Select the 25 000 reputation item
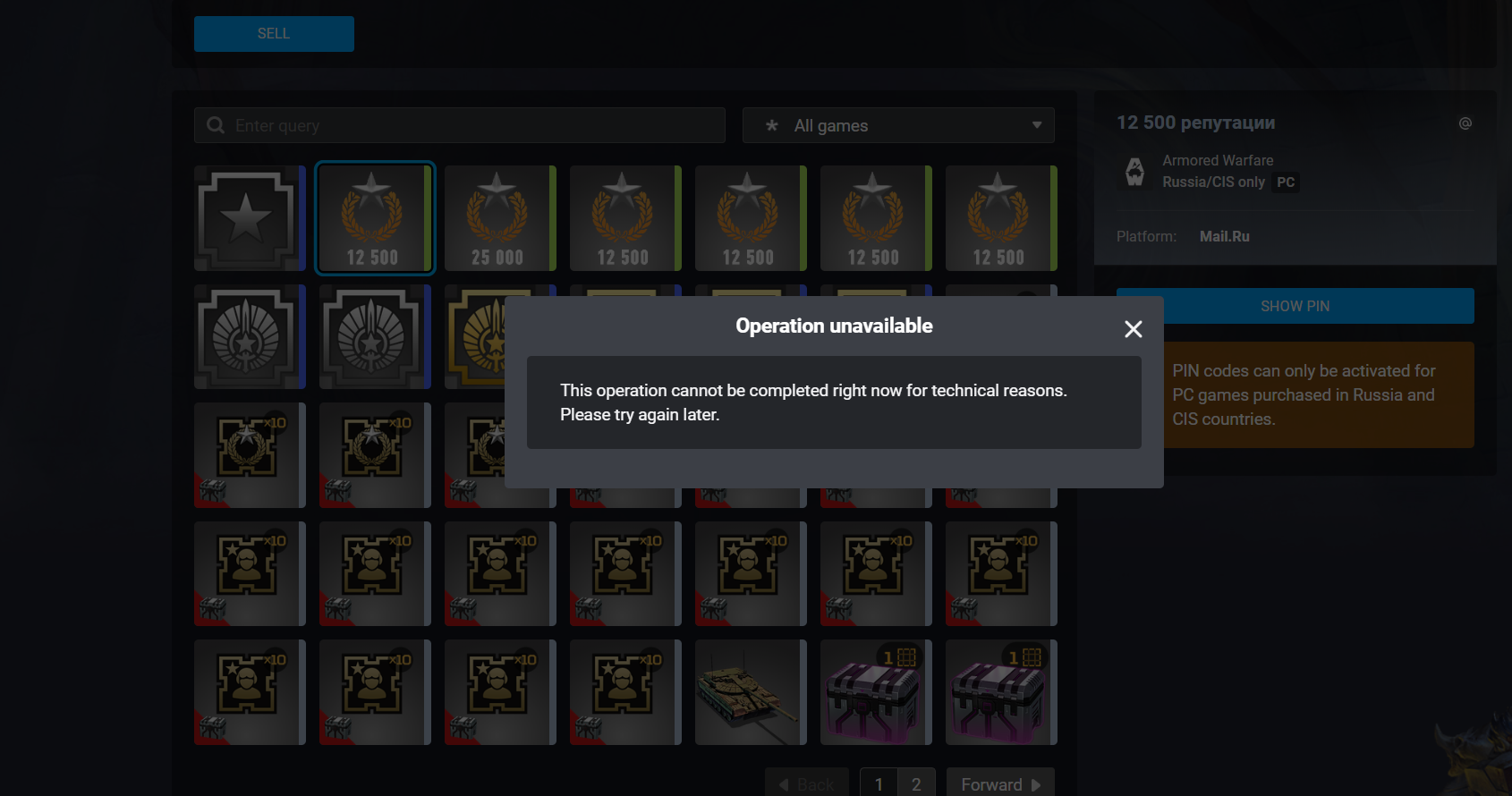This screenshot has width=1512, height=796. coord(500,218)
